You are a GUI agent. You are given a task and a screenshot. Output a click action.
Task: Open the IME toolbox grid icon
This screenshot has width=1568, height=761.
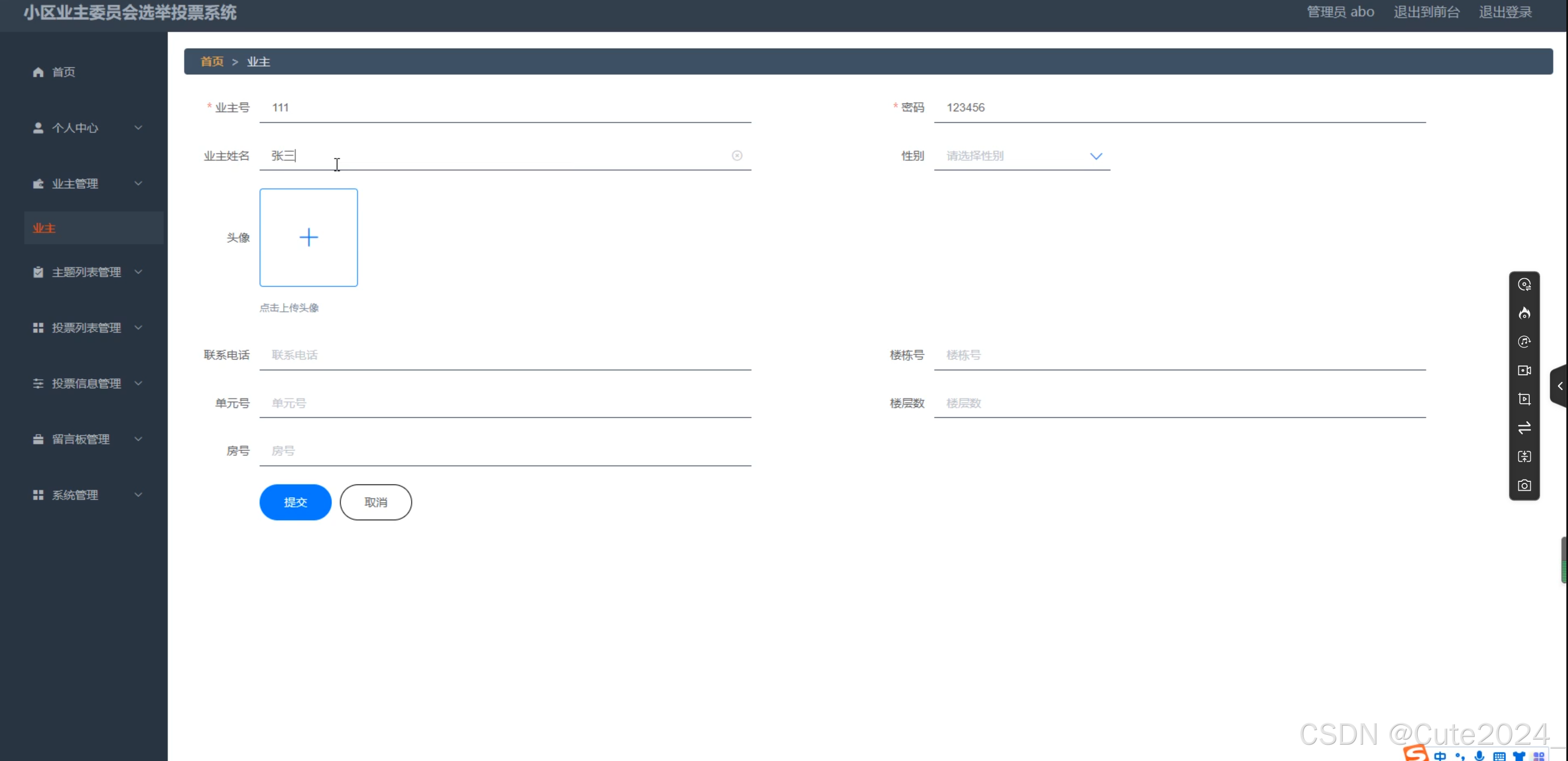[1539, 756]
